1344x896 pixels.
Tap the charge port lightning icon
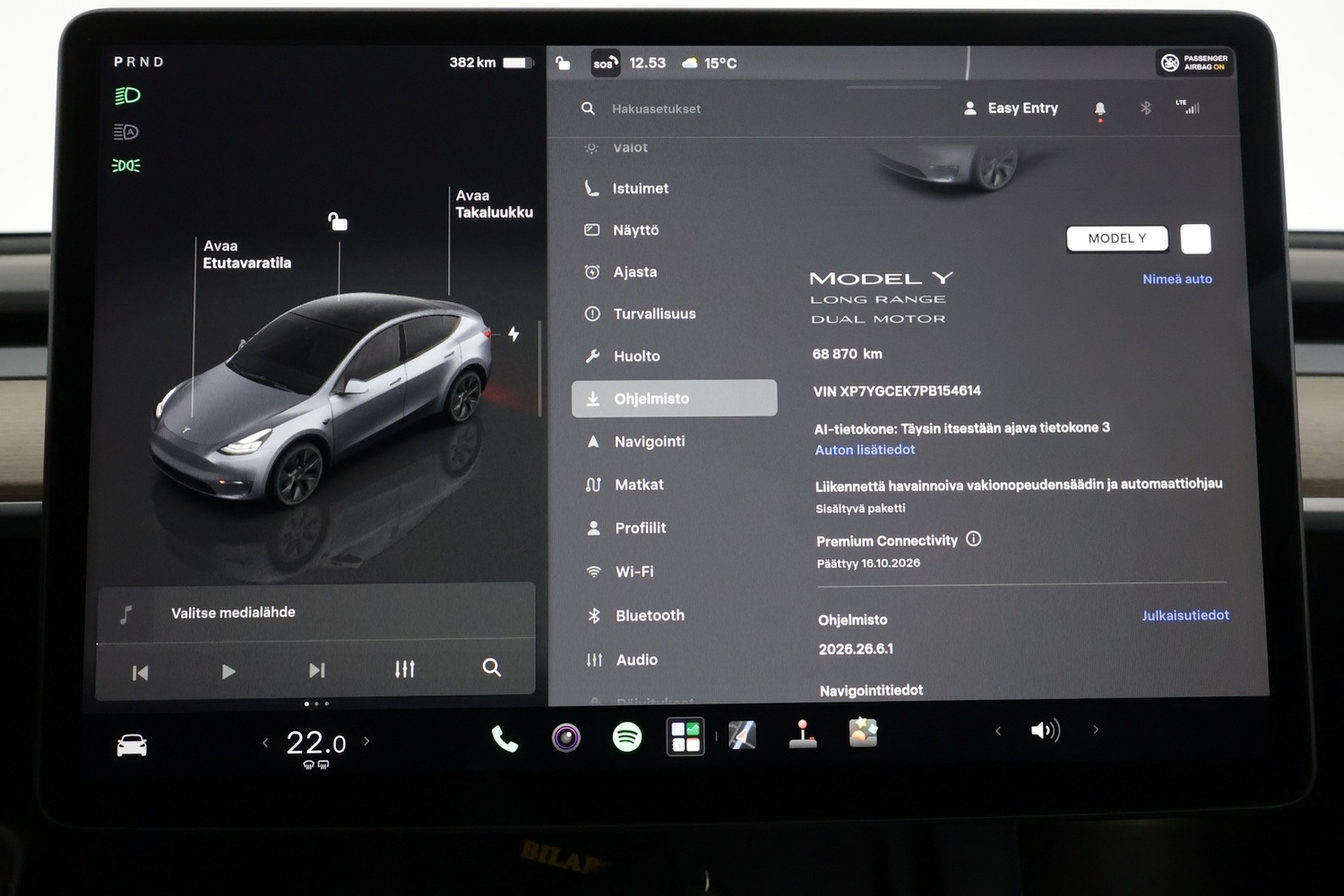(513, 333)
